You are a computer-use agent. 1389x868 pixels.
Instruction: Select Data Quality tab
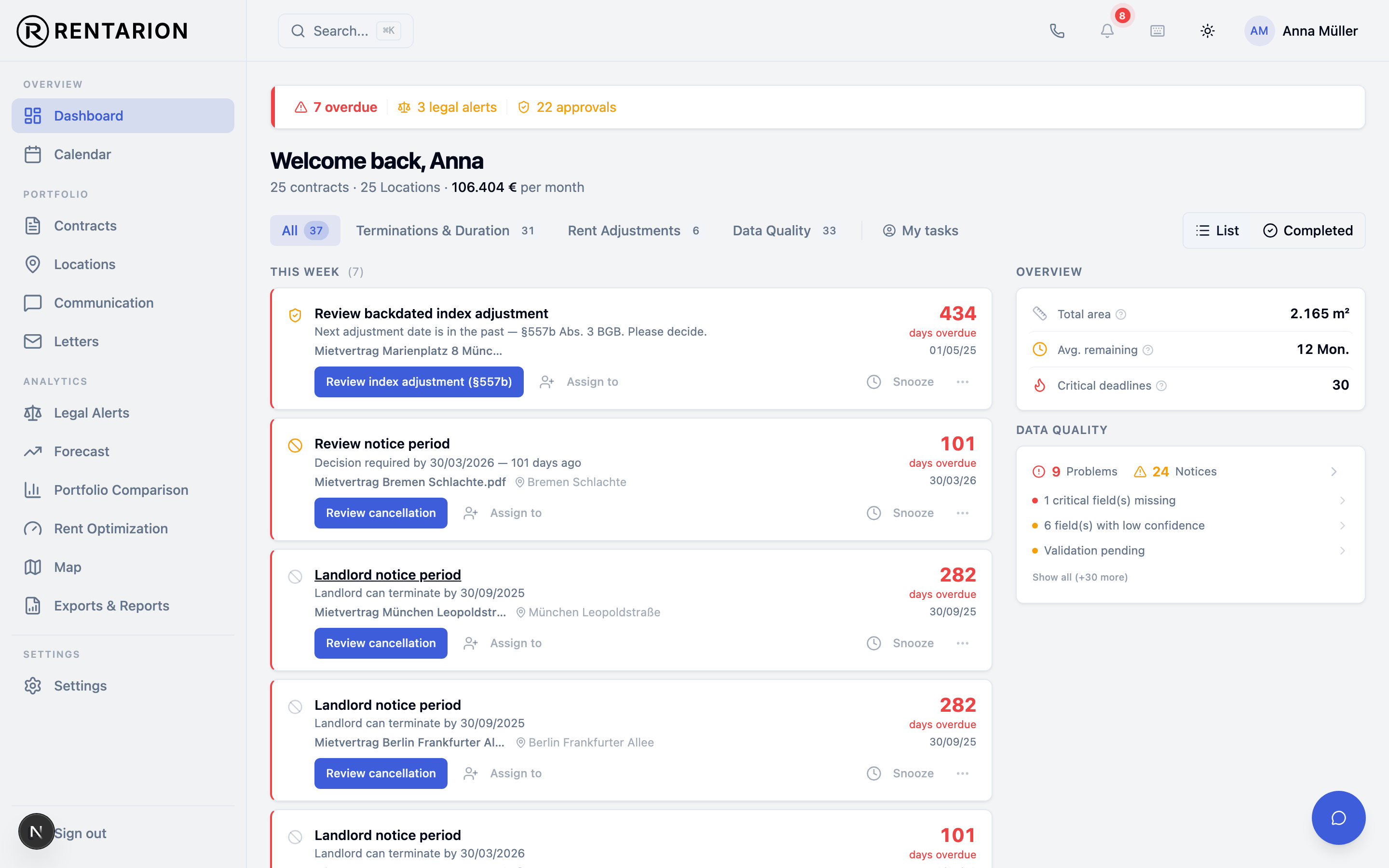click(x=785, y=231)
